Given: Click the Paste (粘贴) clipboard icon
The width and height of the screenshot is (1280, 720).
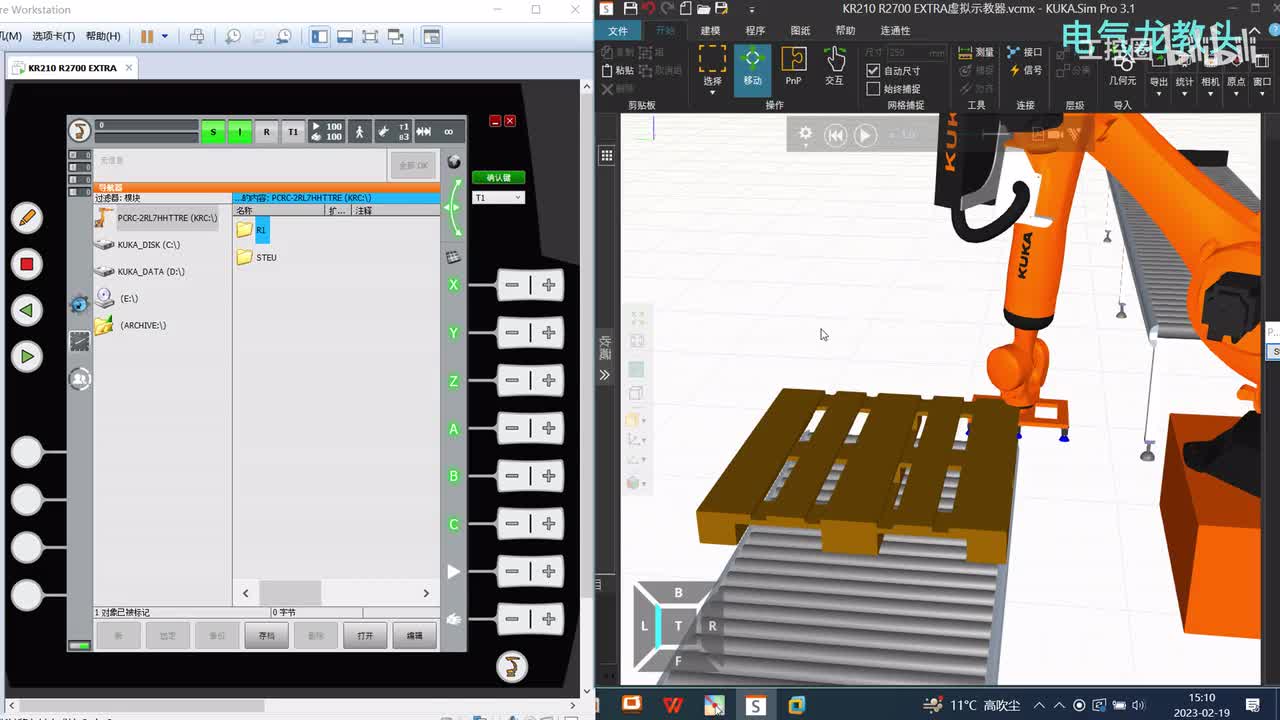Looking at the screenshot, I should click(x=617, y=70).
